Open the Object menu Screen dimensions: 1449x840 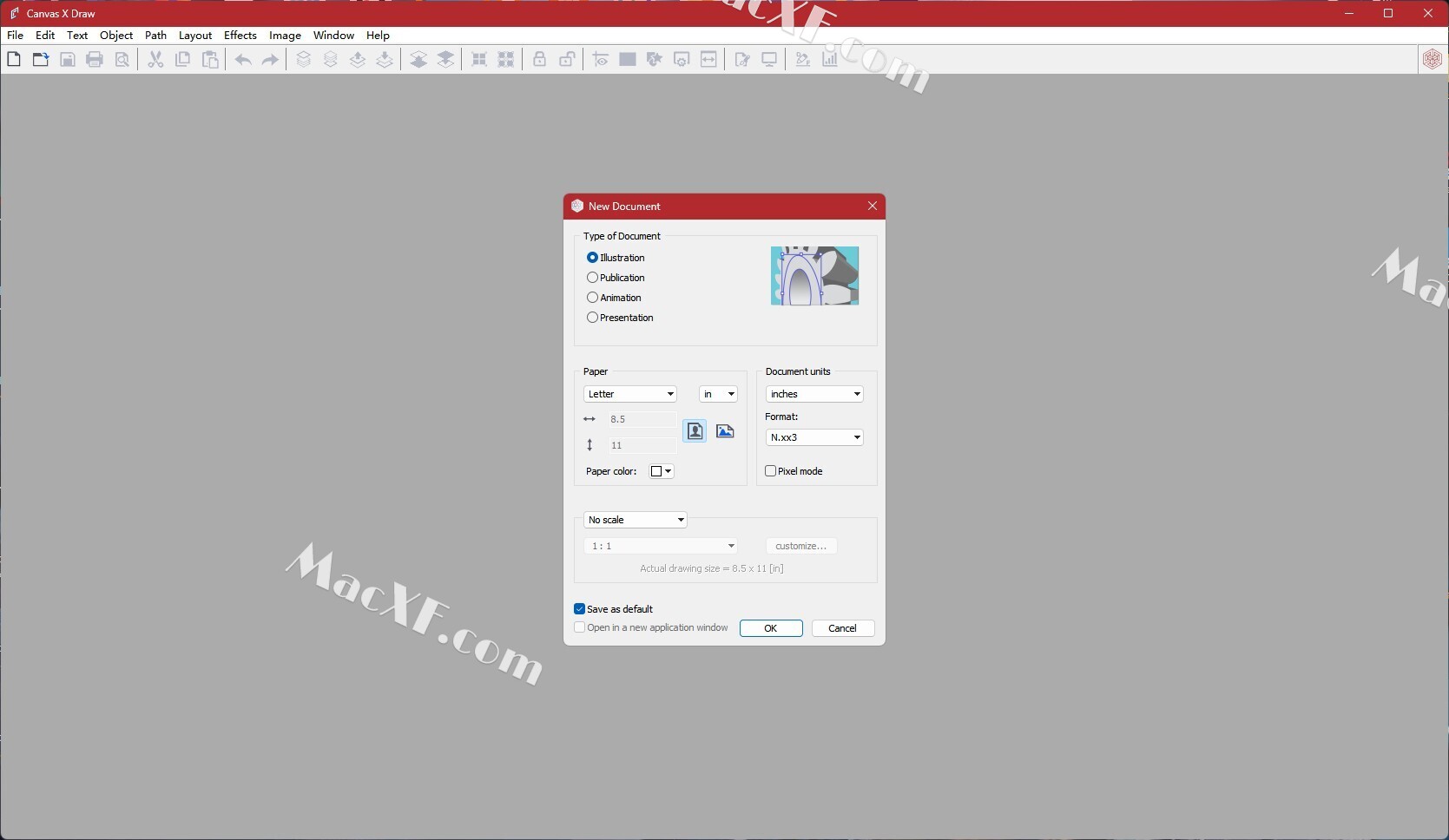point(116,36)
